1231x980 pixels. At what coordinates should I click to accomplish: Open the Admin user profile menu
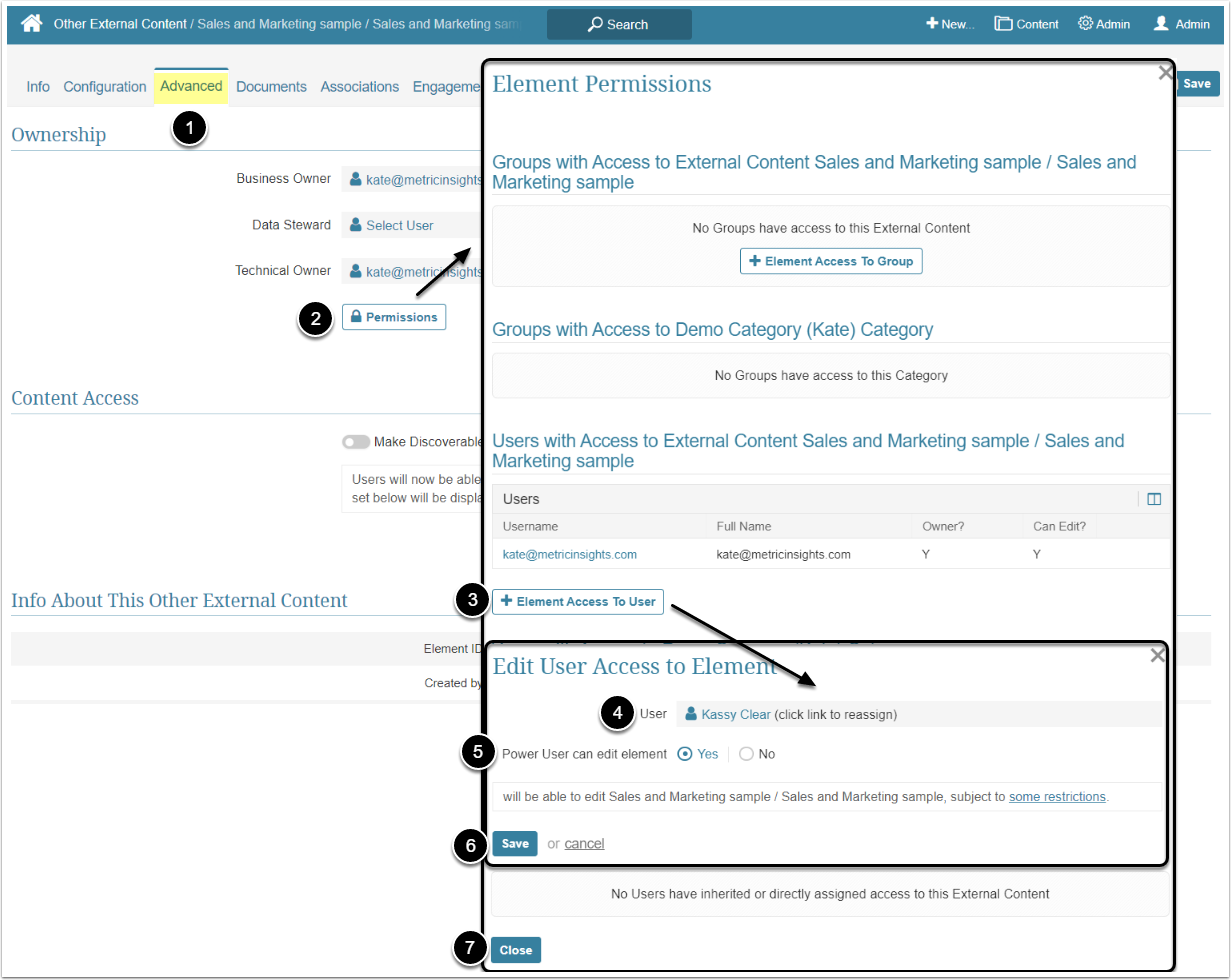pos(1181,24)
